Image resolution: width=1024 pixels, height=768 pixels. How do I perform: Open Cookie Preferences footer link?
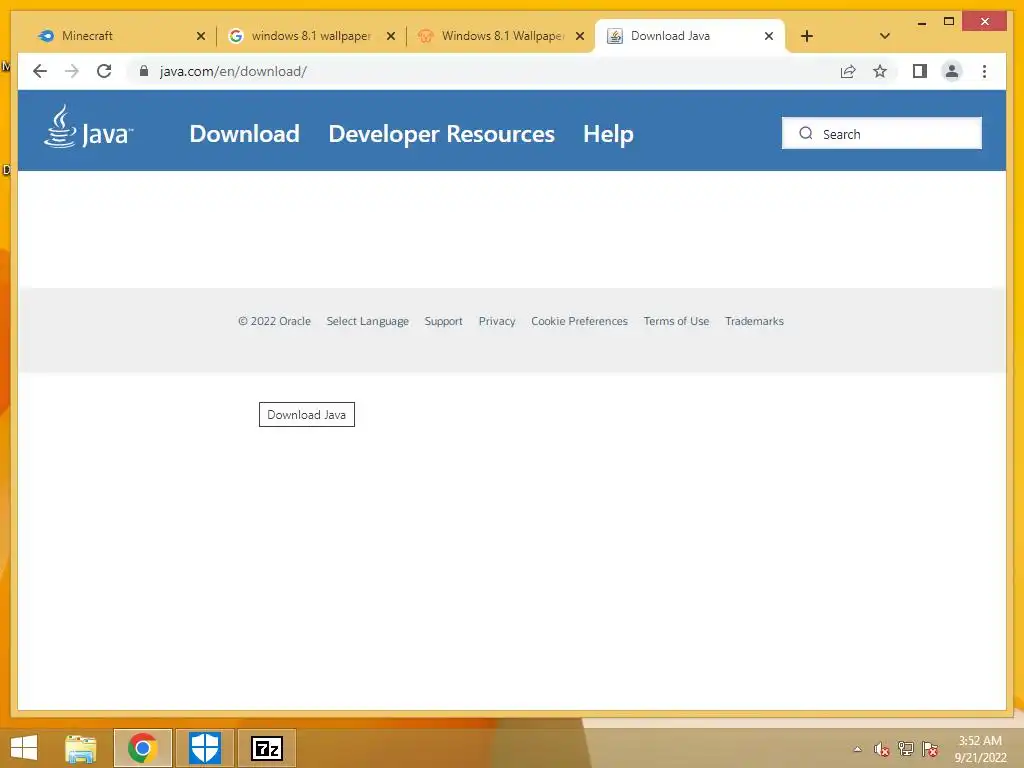click(579, 321)
